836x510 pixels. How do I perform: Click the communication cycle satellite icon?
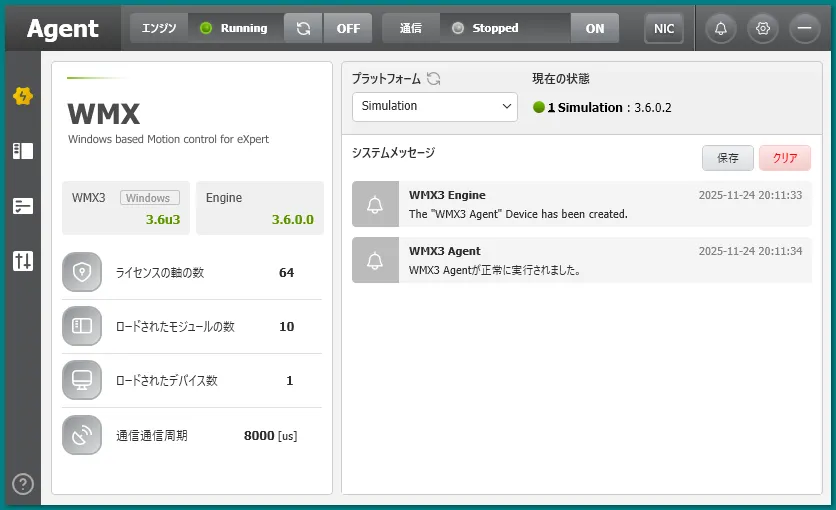[x=82, y=435]
